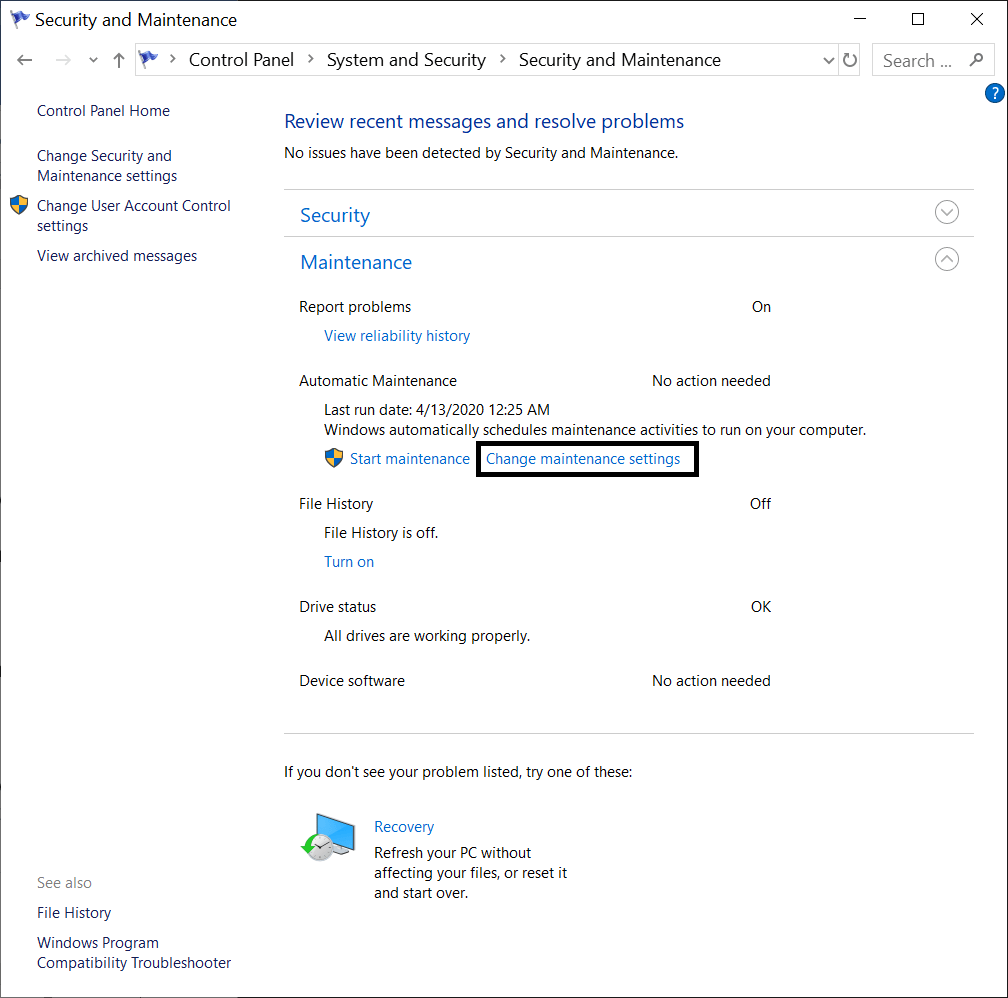This screenshot has width=1008, height=998.
Task: Collapse the Maintenance section
Action: 946,259
